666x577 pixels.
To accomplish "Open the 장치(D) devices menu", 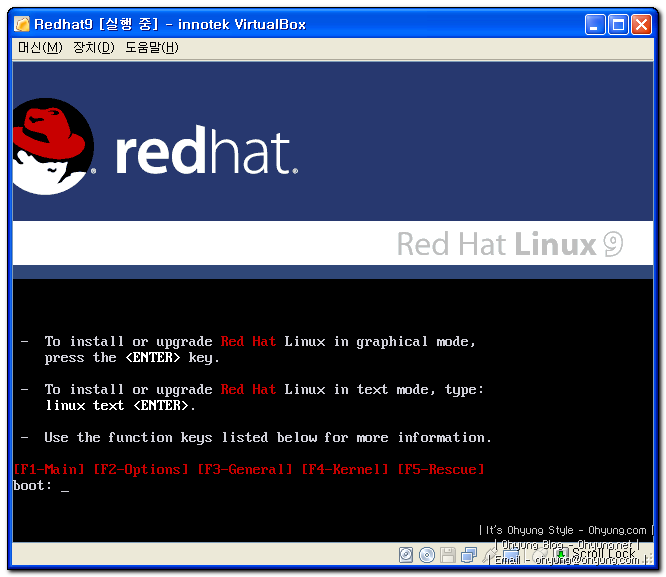I will (93, 47).
